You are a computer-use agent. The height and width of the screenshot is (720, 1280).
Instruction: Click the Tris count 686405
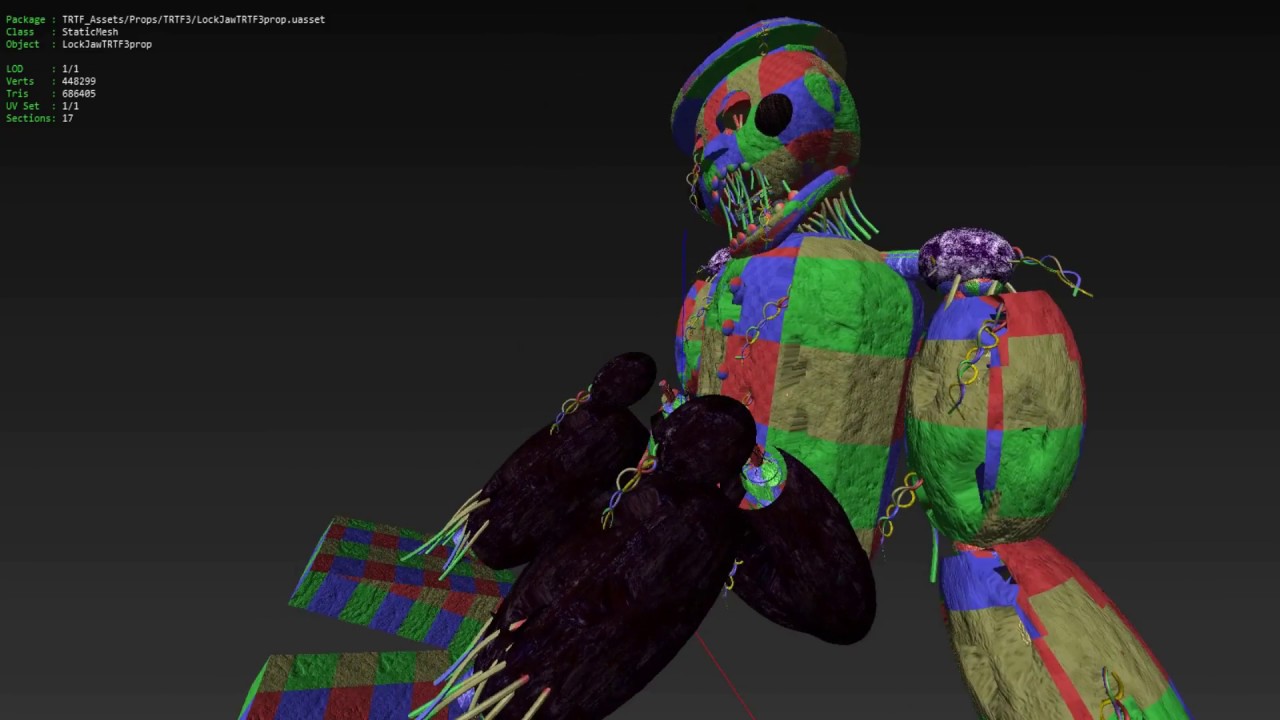click(x=79, y=93)
